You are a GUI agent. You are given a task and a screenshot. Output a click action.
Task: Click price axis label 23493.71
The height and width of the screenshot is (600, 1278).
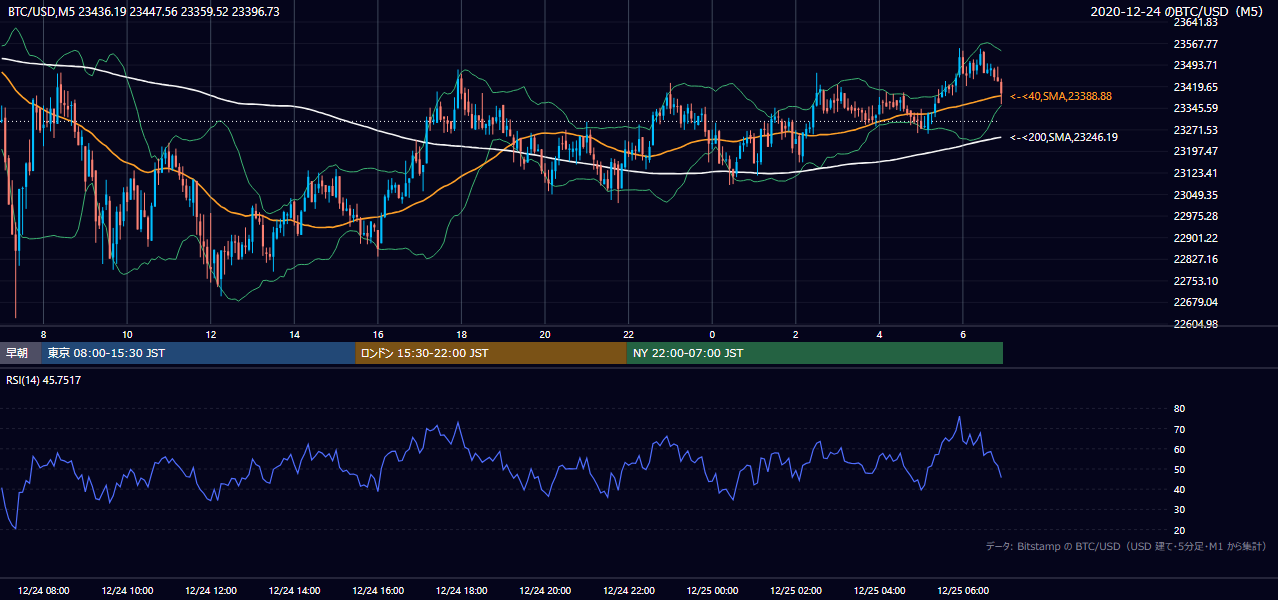pos(1195,65)
